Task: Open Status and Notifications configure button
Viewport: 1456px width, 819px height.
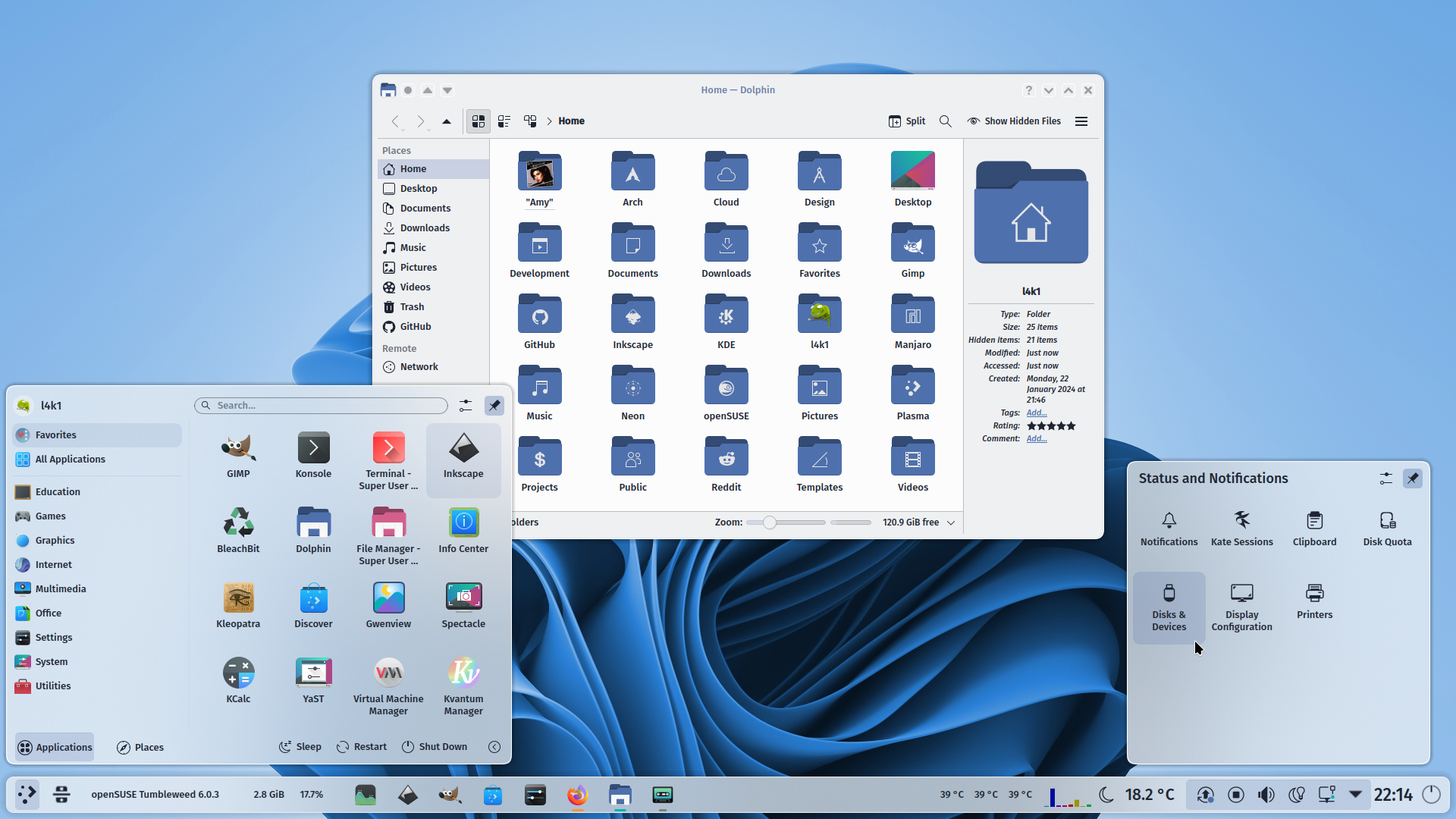Action: [x=1385, y=479]
